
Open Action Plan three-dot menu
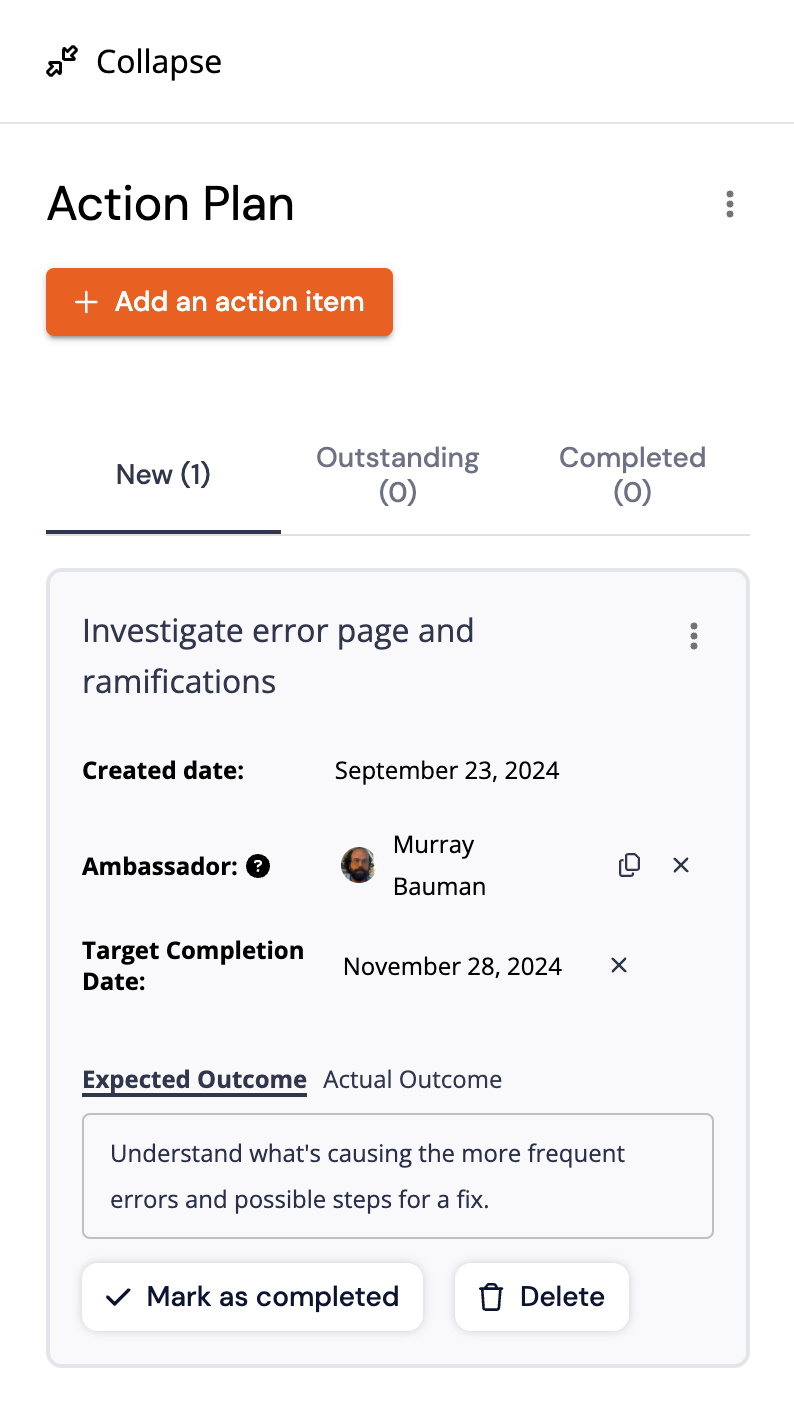730,204
